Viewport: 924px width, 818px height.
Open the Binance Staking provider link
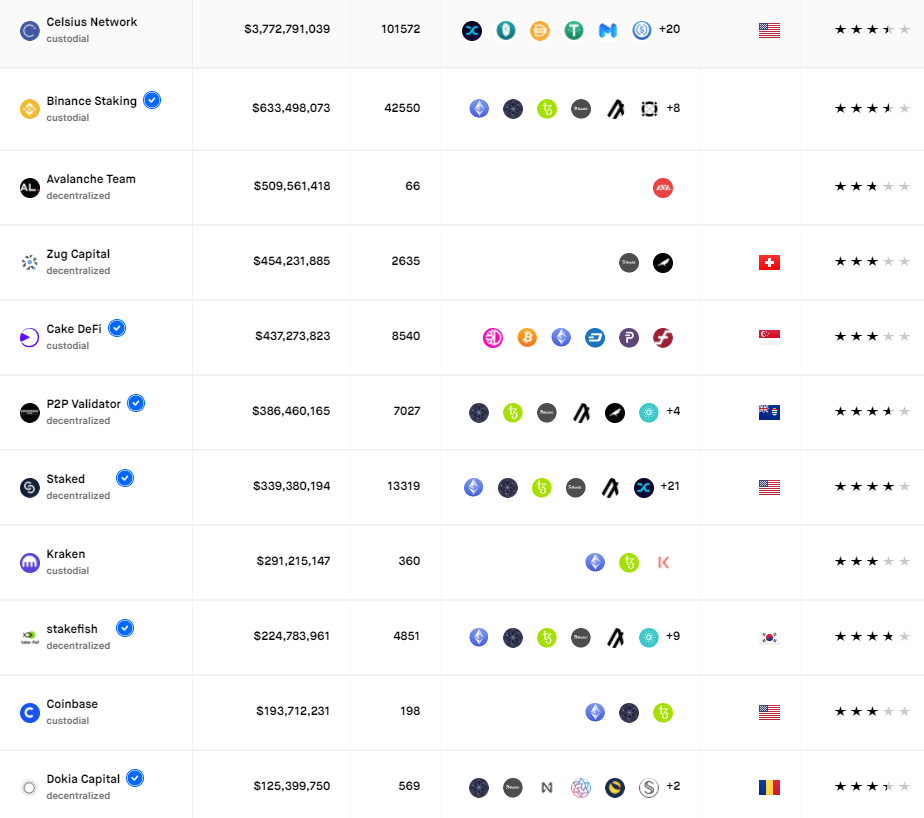click(92, 101)
